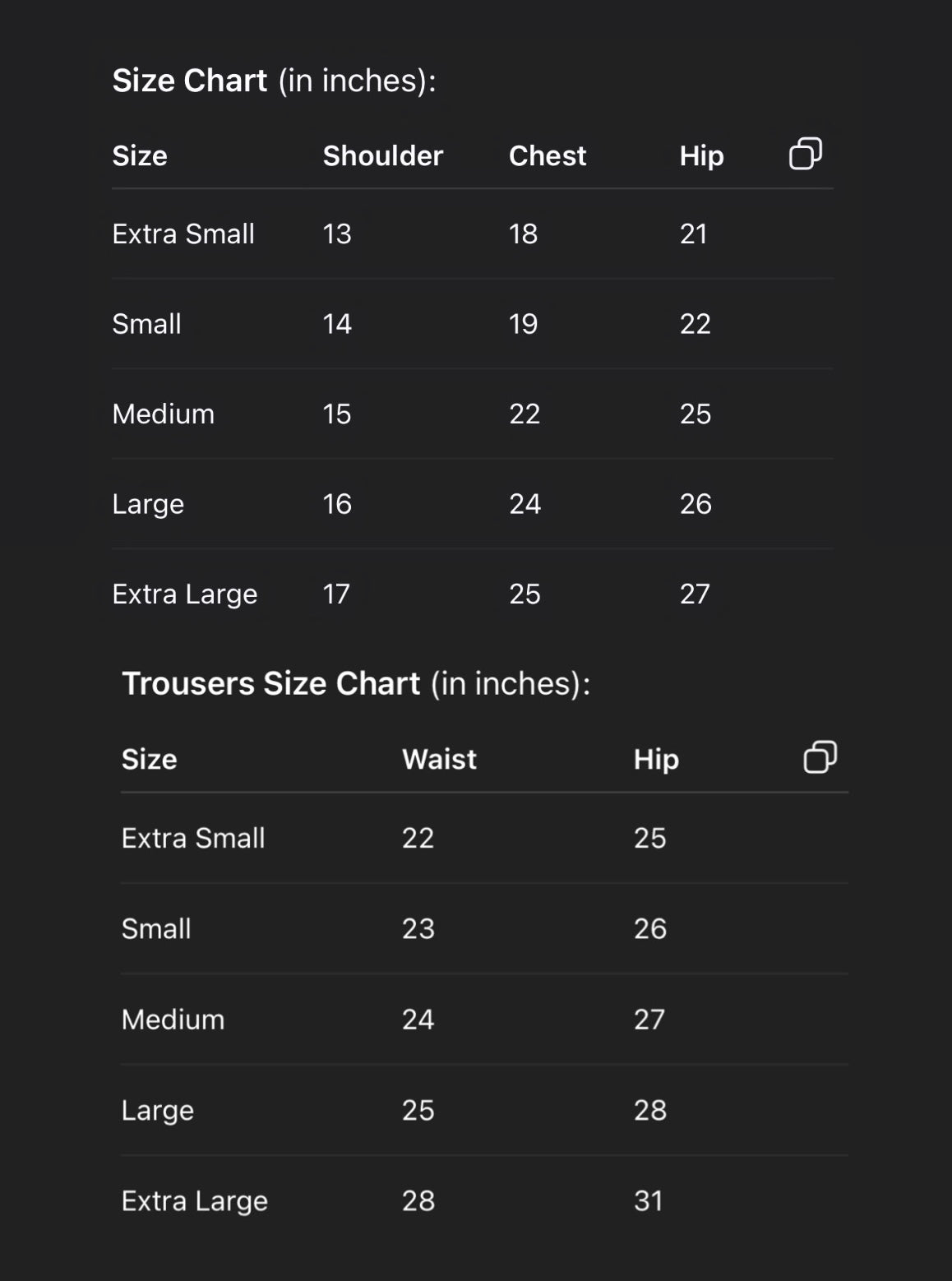This screenshot has height=1281, width=952.
Task: Copy the top Size Chart table
Action: click(805, 154)
